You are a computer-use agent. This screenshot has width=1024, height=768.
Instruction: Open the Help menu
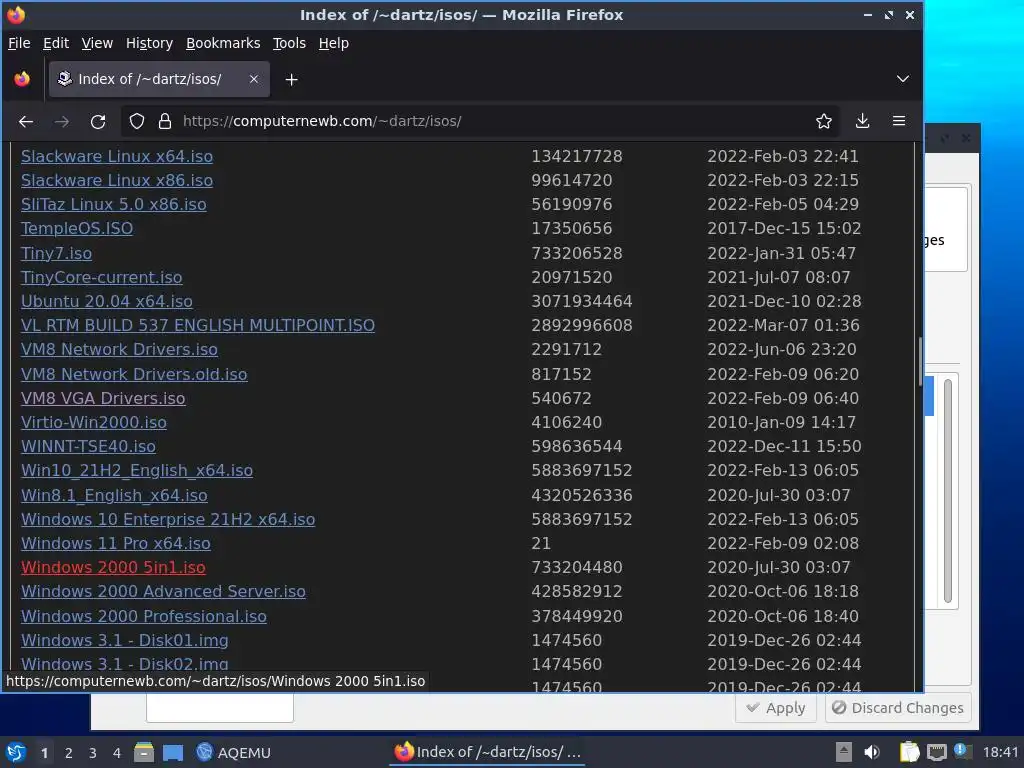coord(333,43)
